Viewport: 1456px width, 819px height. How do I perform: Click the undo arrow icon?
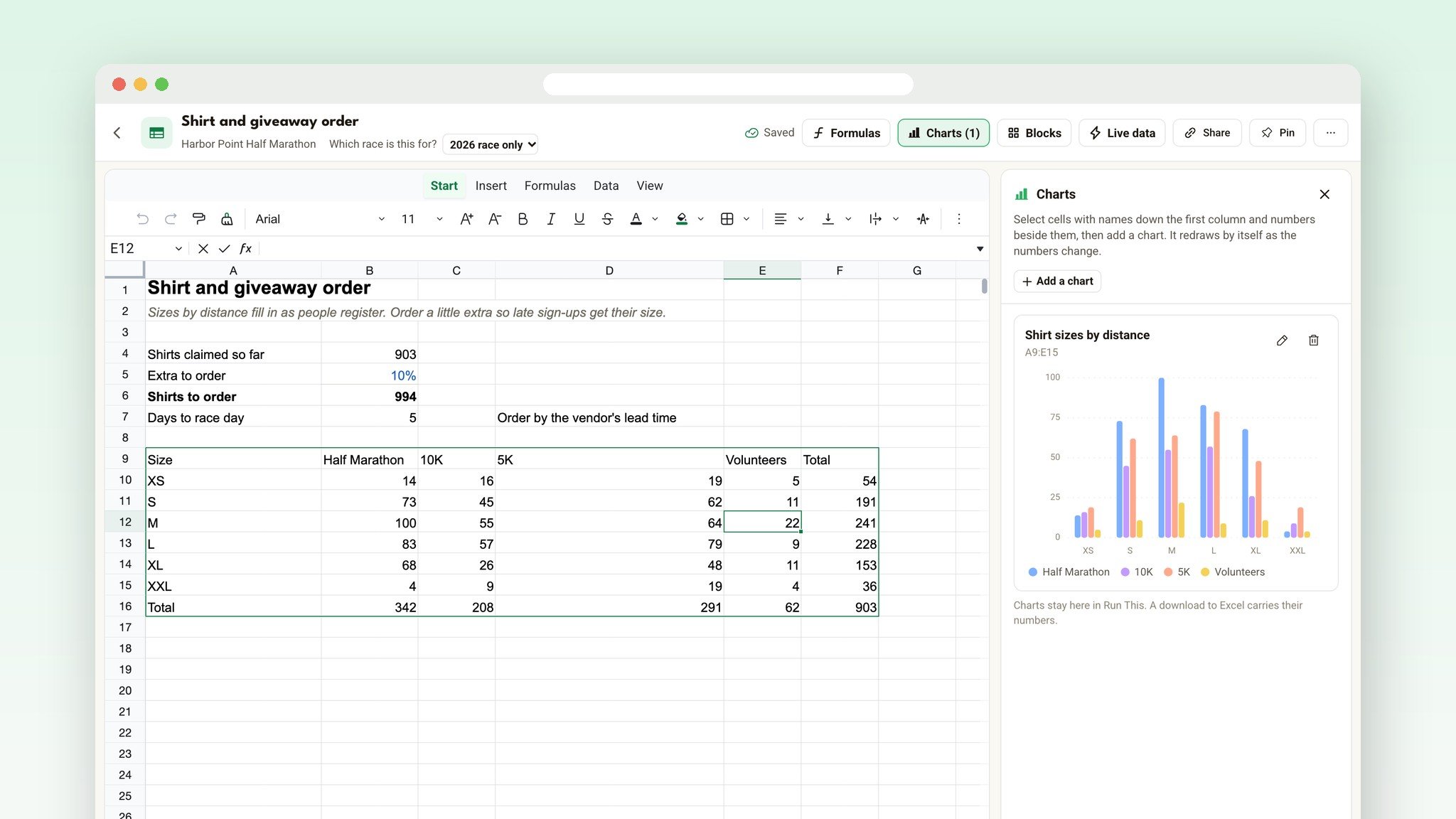coord(142,219)
